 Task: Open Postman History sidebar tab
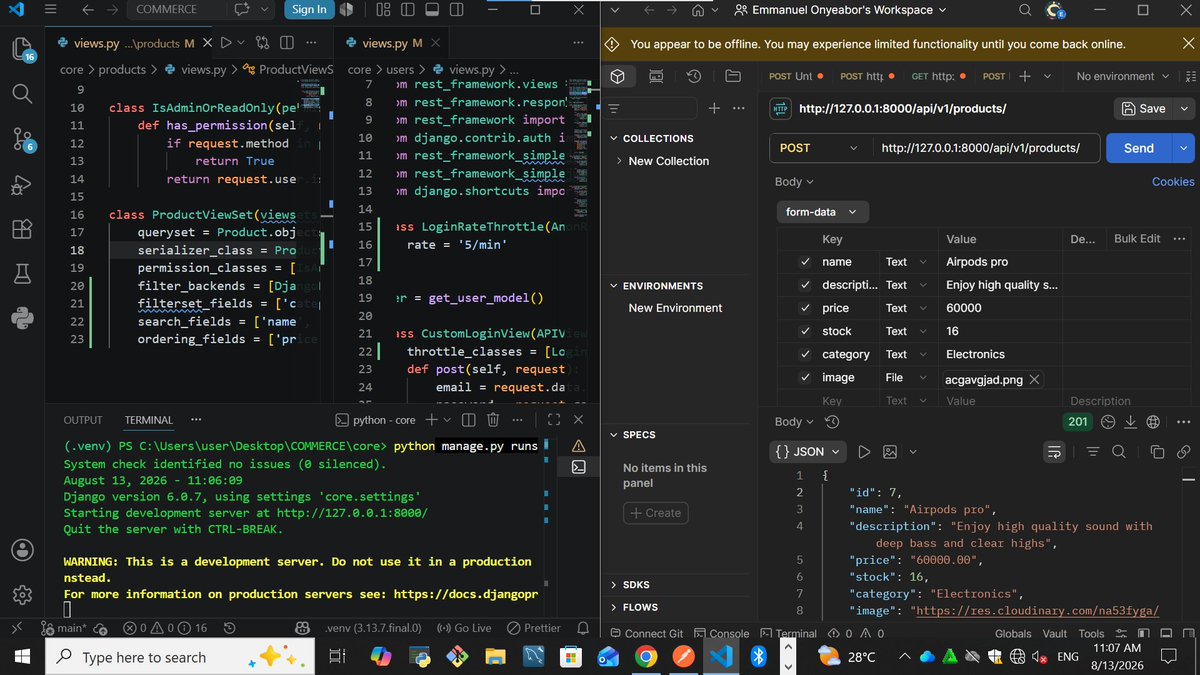coord(694,76)
